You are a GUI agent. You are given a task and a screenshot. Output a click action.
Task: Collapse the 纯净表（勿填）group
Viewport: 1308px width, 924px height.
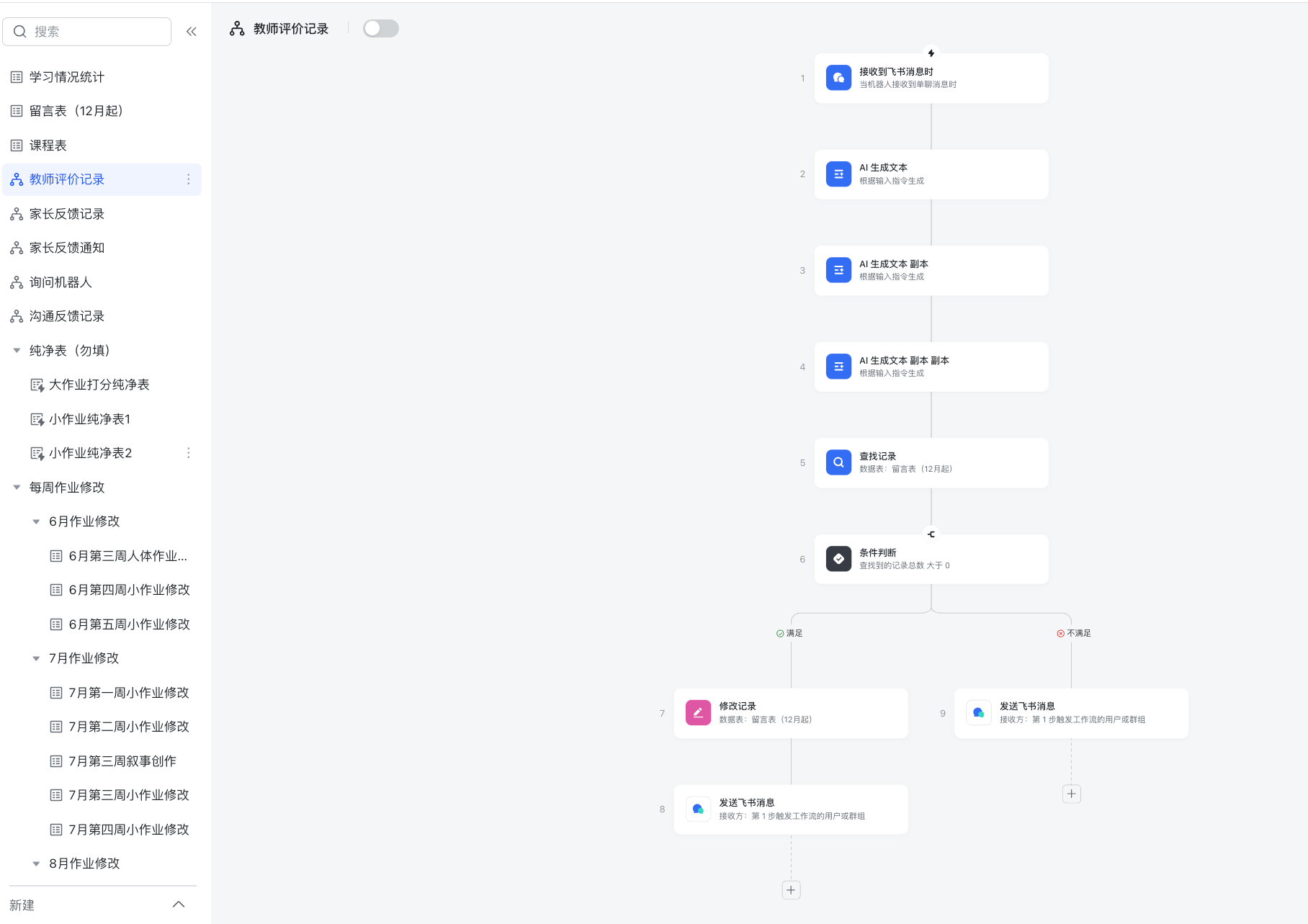17,350
